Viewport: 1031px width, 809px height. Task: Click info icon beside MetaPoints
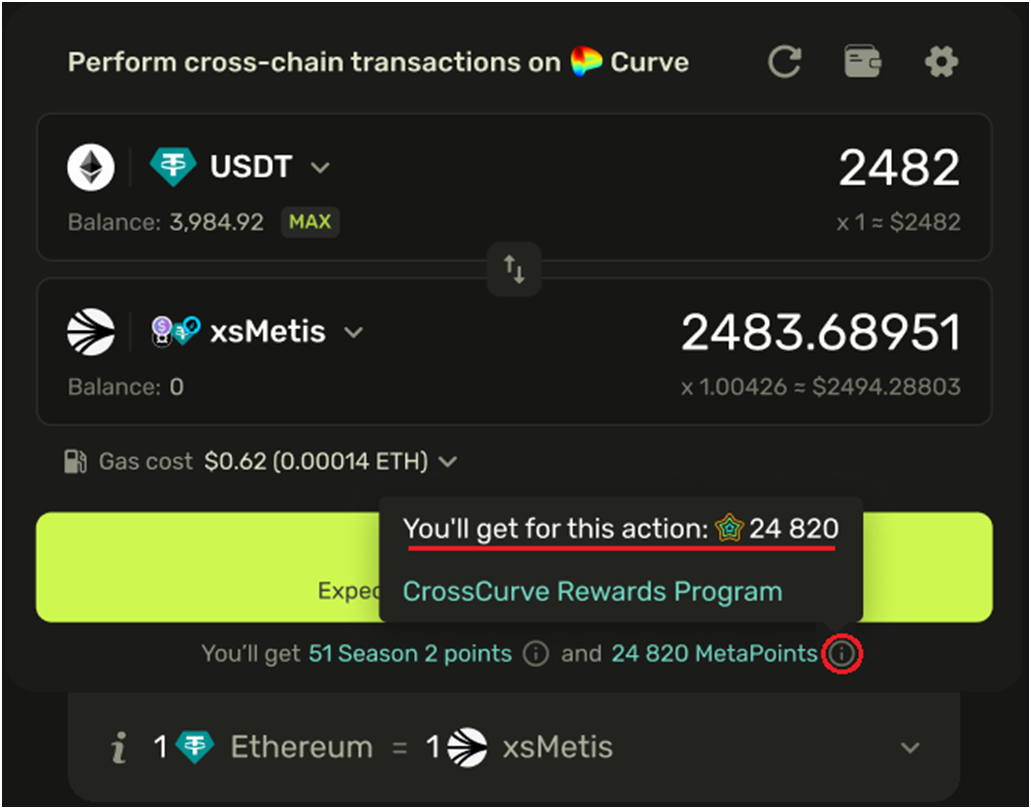coord(843,655)
